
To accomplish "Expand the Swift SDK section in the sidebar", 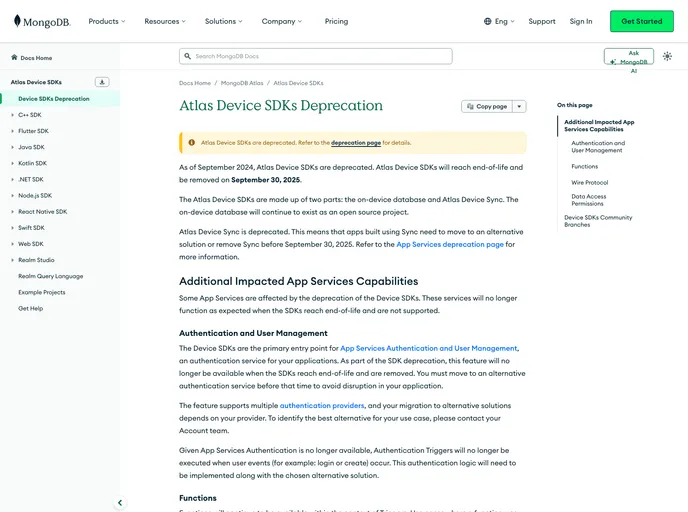I will (13, 228).
